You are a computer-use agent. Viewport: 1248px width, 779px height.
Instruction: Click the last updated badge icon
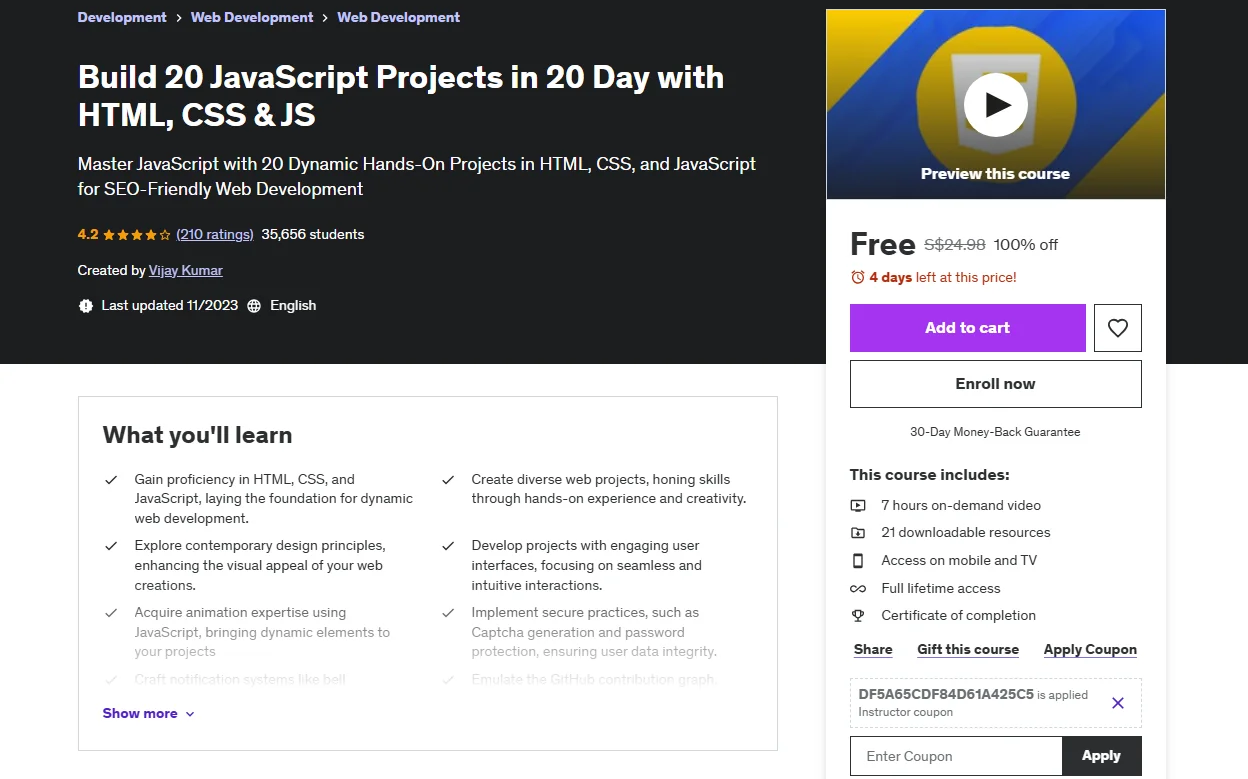click(x=86, y=306)
